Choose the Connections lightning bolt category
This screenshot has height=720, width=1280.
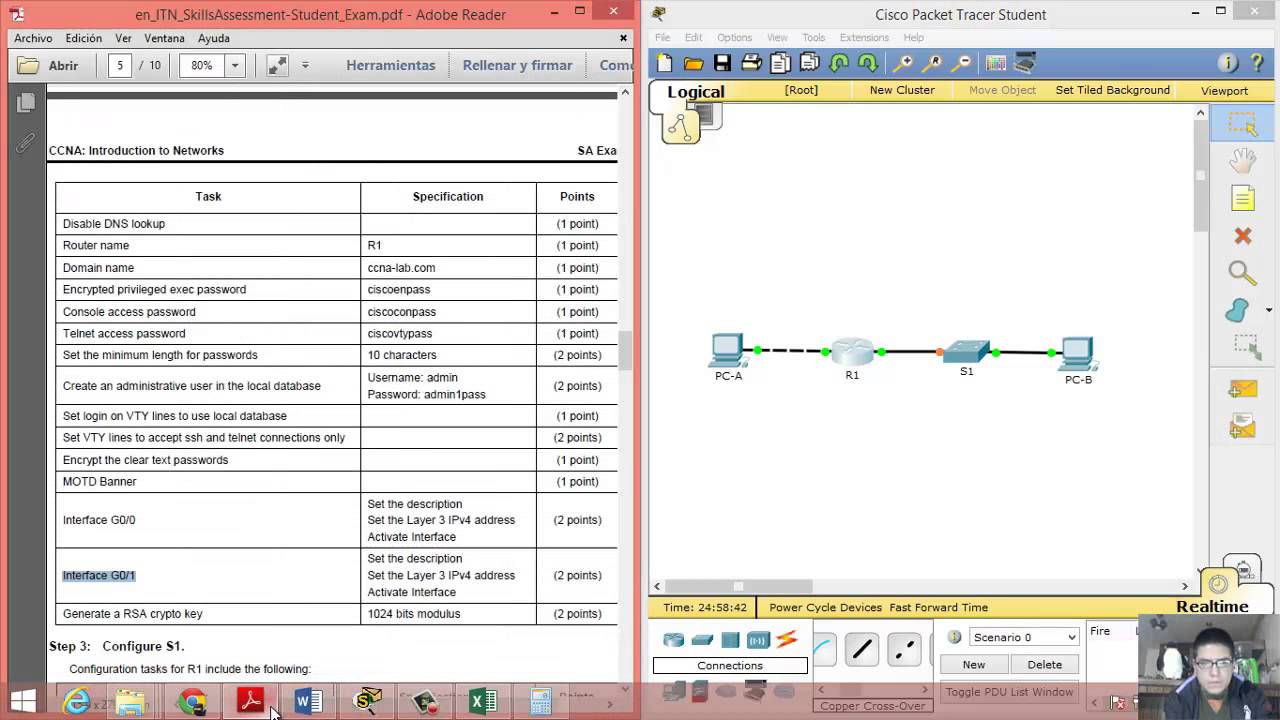(787, 639)
